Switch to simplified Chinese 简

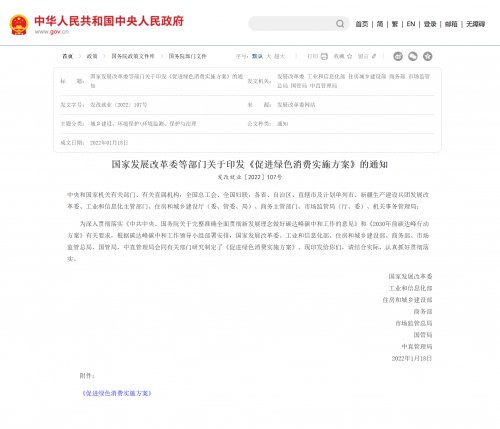point(380,24)
